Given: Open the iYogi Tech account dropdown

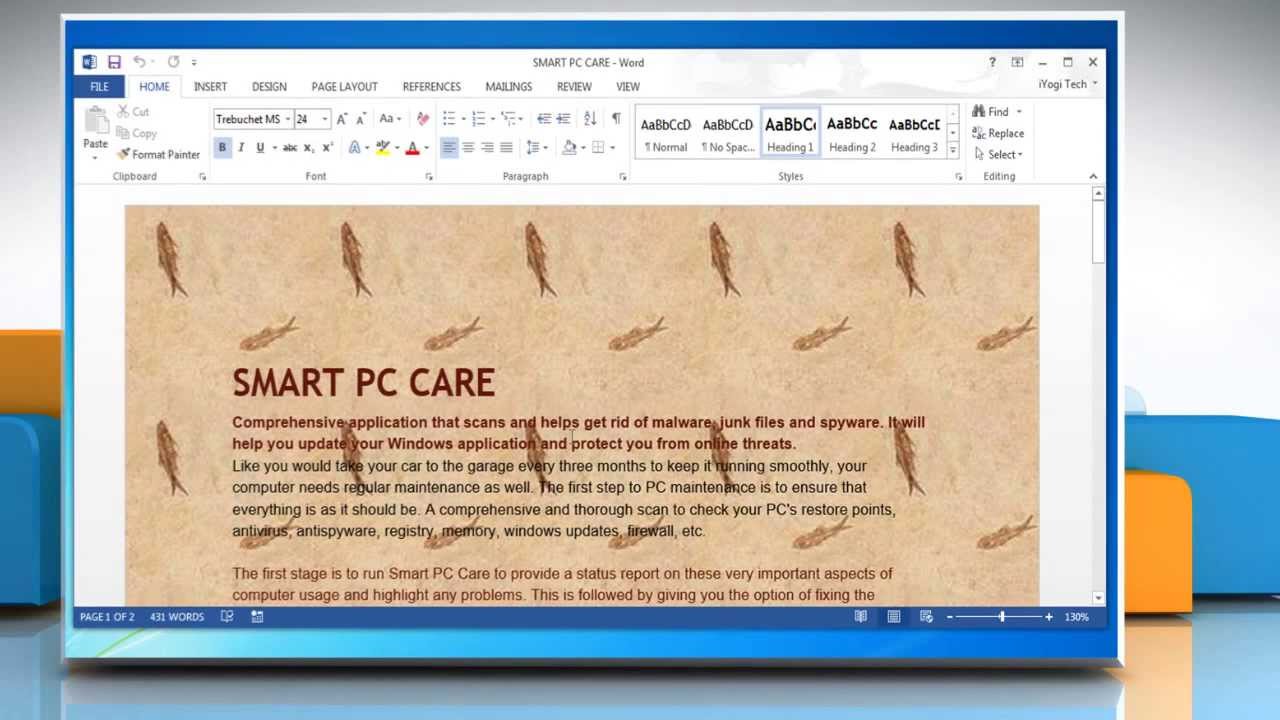Looking at the screenshot, I should tap(1067, 84).
